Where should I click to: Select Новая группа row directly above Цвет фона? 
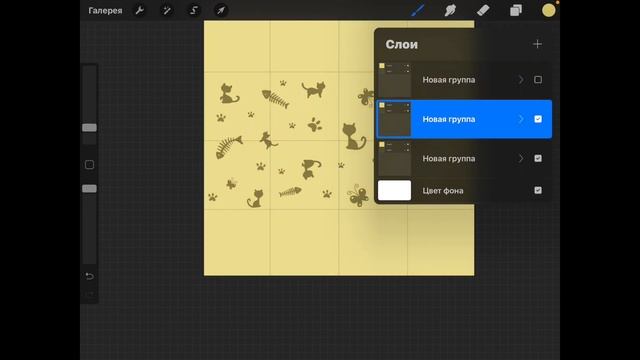click(x=464, y=158)
